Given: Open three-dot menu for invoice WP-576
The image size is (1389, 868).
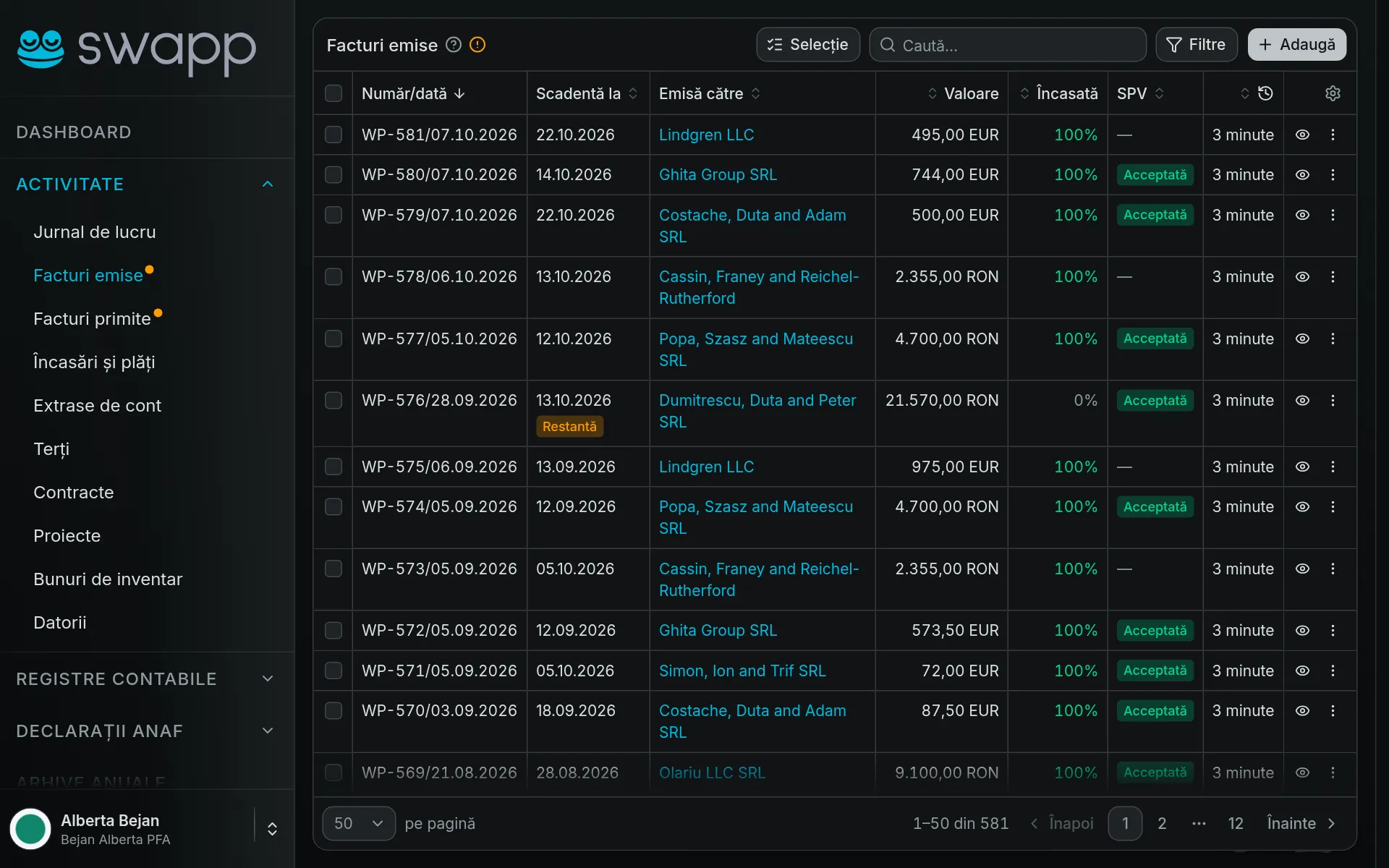Looking at the screenshot, I should pyautogui.click(x=1333, y=401).
